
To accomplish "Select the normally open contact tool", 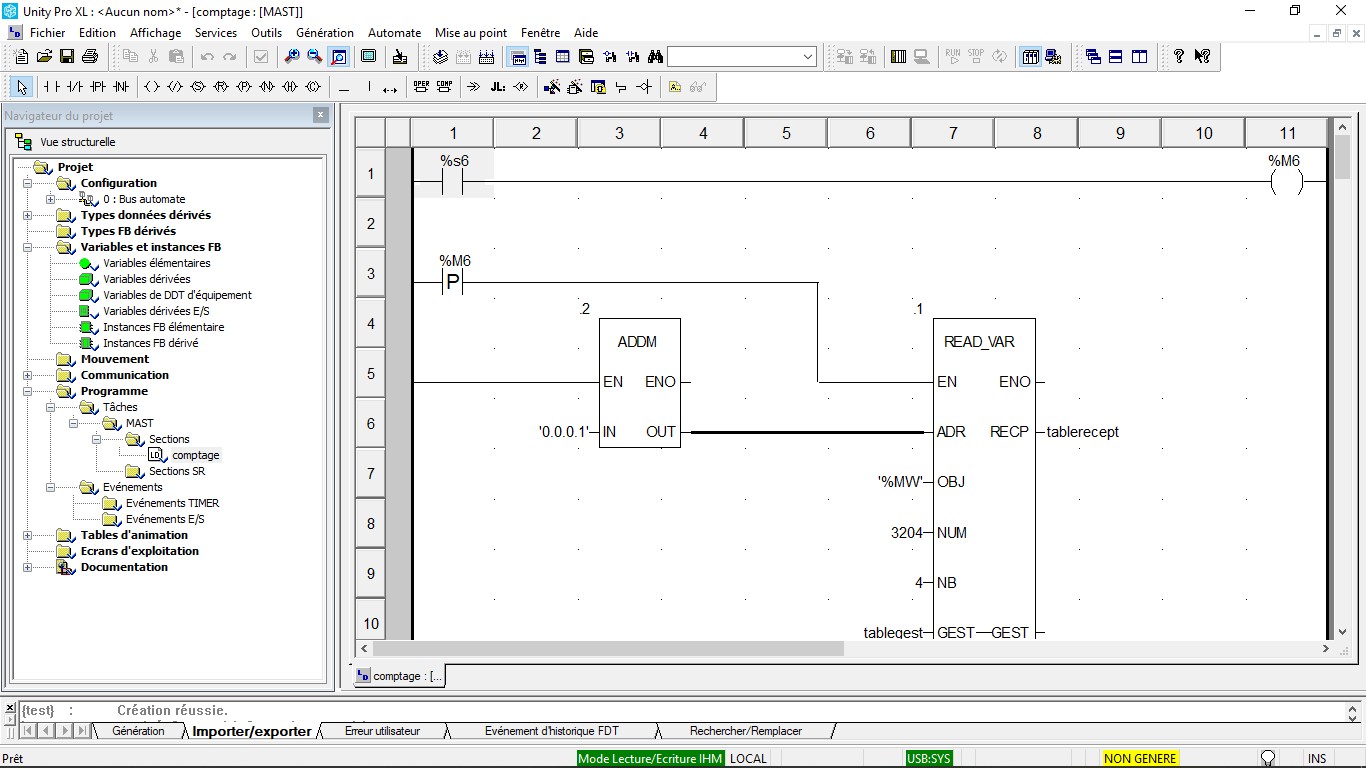I will click(51, 87).
